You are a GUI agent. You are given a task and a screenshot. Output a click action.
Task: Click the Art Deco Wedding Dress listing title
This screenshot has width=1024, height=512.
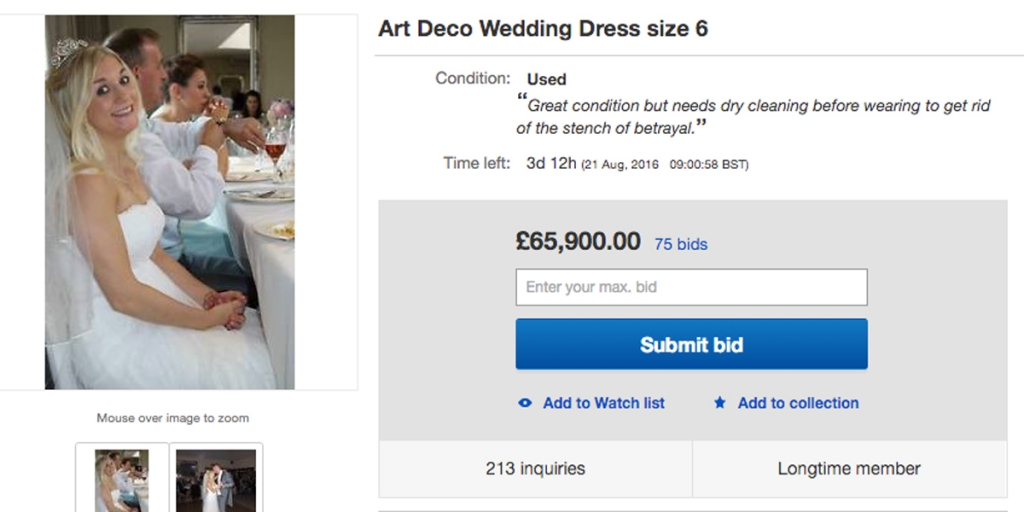point(543,29)
